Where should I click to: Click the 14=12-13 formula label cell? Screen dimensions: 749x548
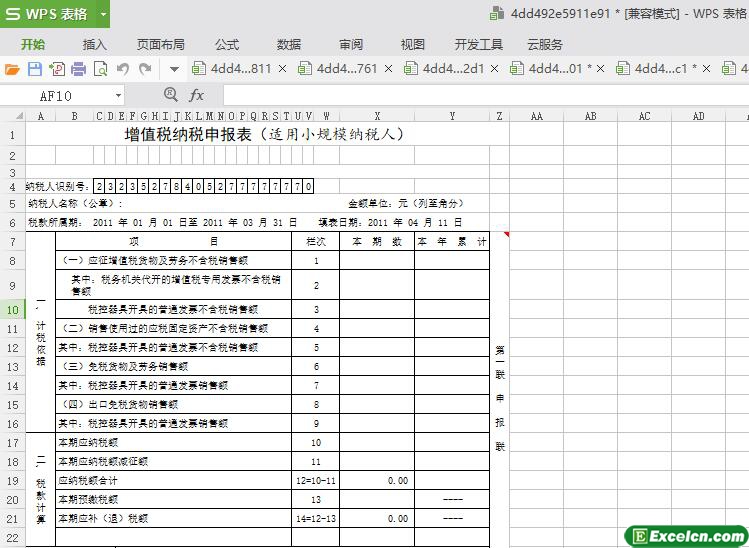pyautogui.click(x=316, y=518)
